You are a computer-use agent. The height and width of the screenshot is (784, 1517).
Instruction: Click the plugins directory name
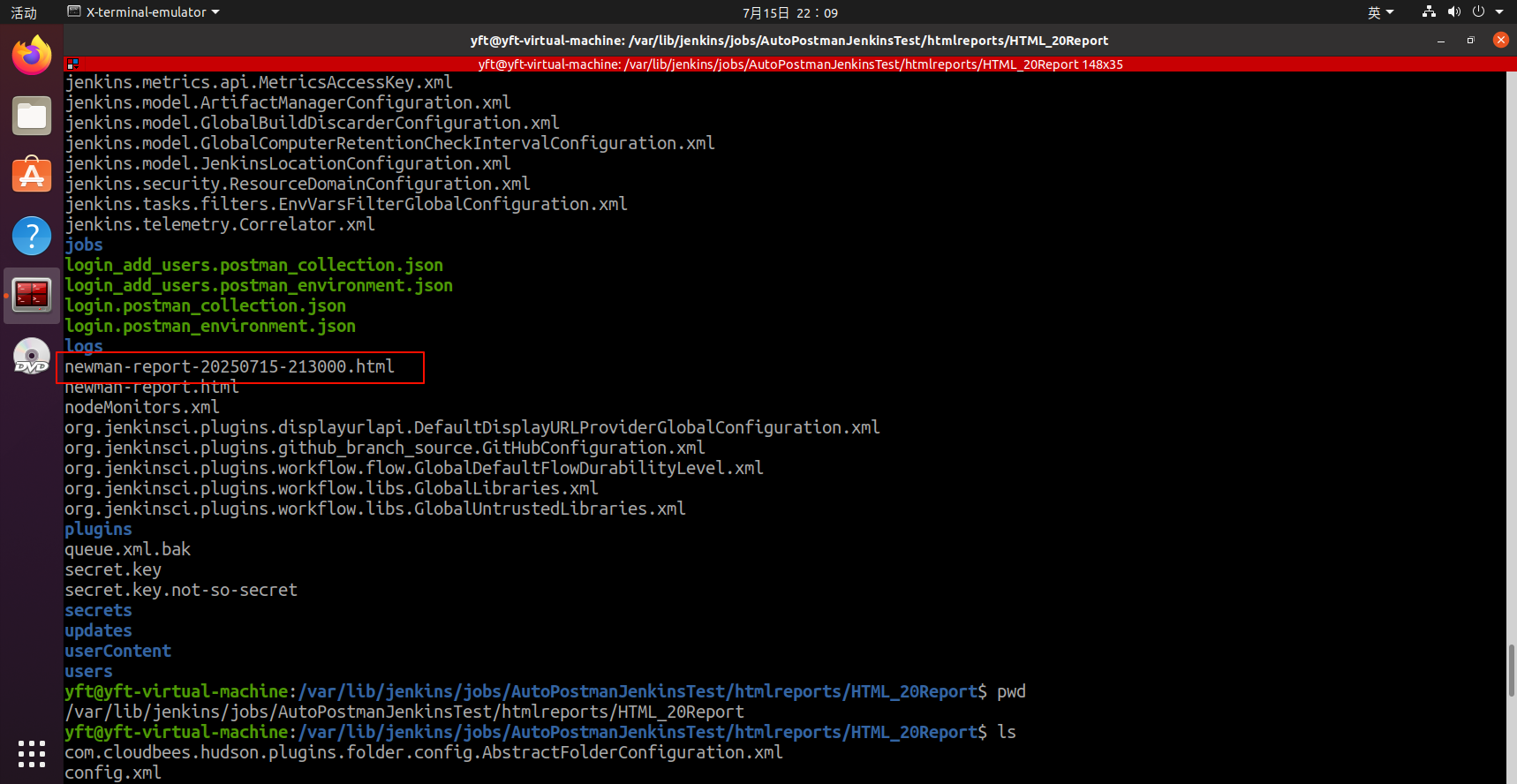pyautogui.click(x=98, y=529)
